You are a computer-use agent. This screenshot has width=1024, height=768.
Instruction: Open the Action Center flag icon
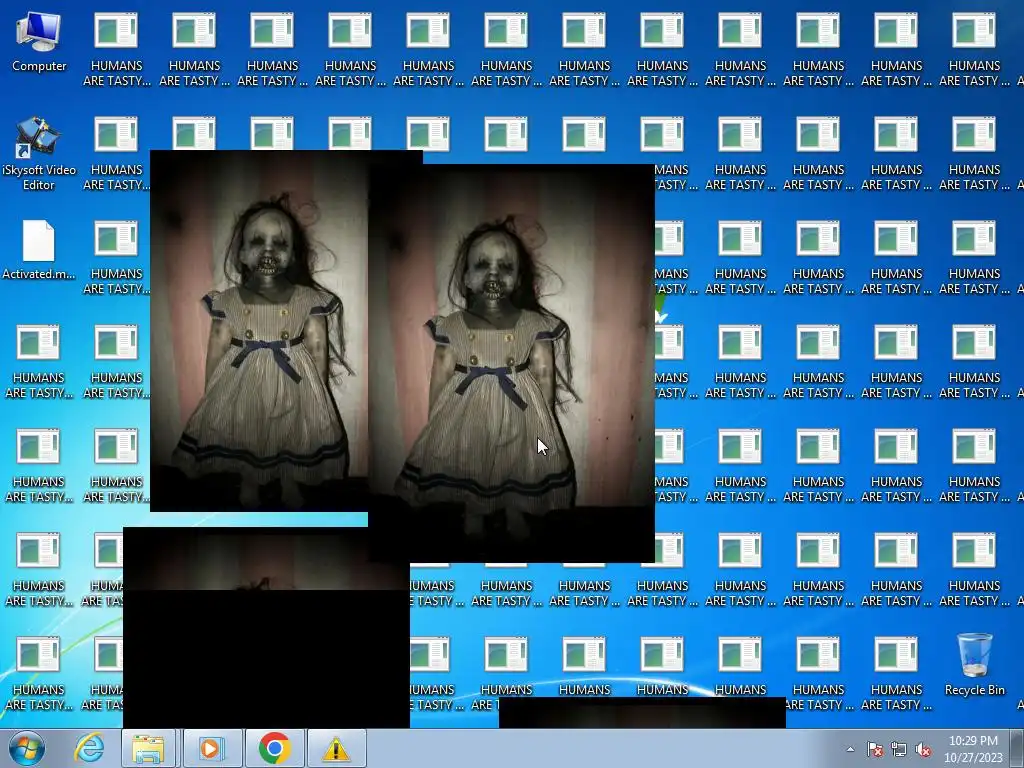pos(875,749)
